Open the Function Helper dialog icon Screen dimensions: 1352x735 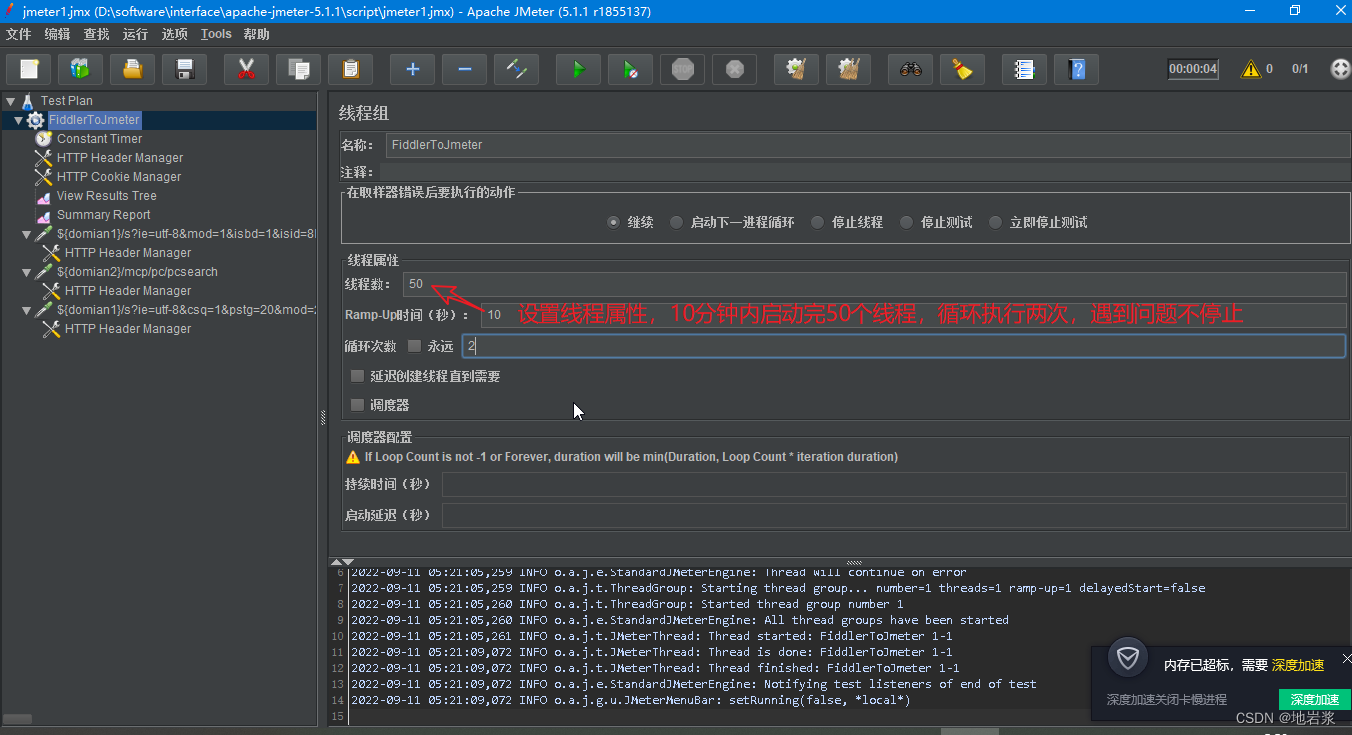click(962, 69)
